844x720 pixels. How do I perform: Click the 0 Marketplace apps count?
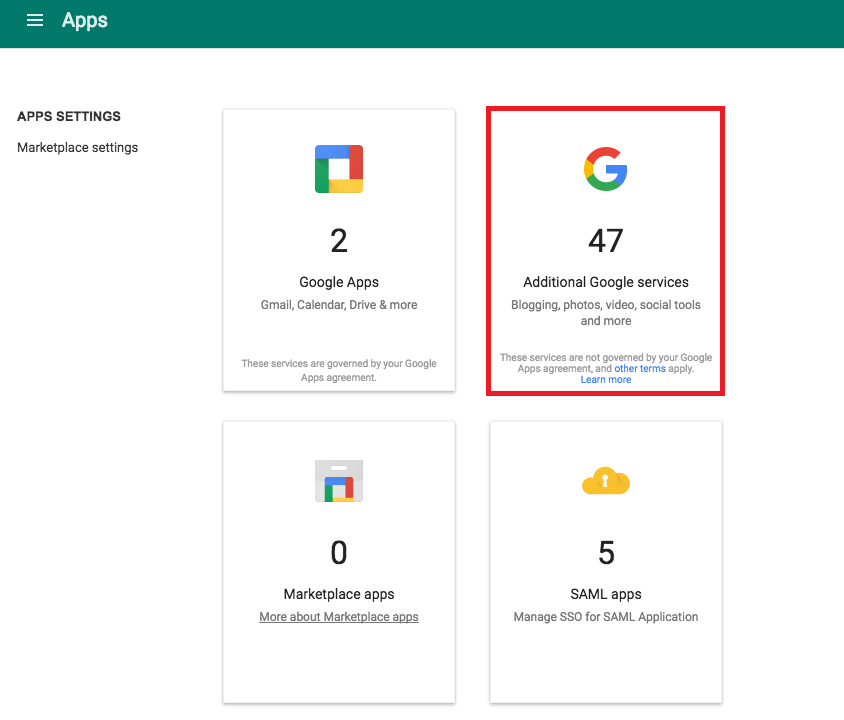coord(338,553)
